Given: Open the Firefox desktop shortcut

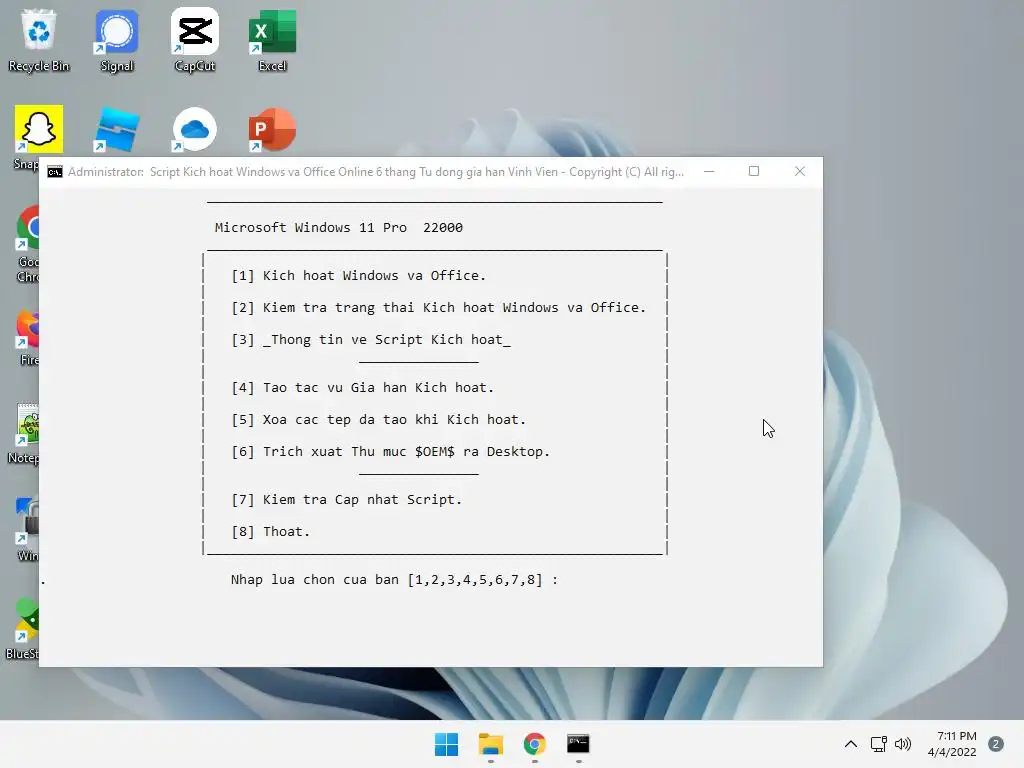Looking at the screenshot, I should (28, 337).
